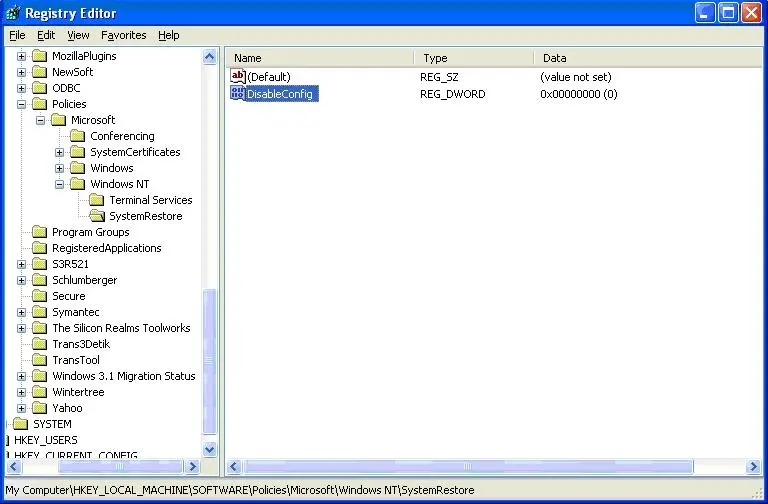This screenshot has width=768, height=504.
Task: Collapse the Policies tree node
Action: pyautogui.click(x=22, y=104)
